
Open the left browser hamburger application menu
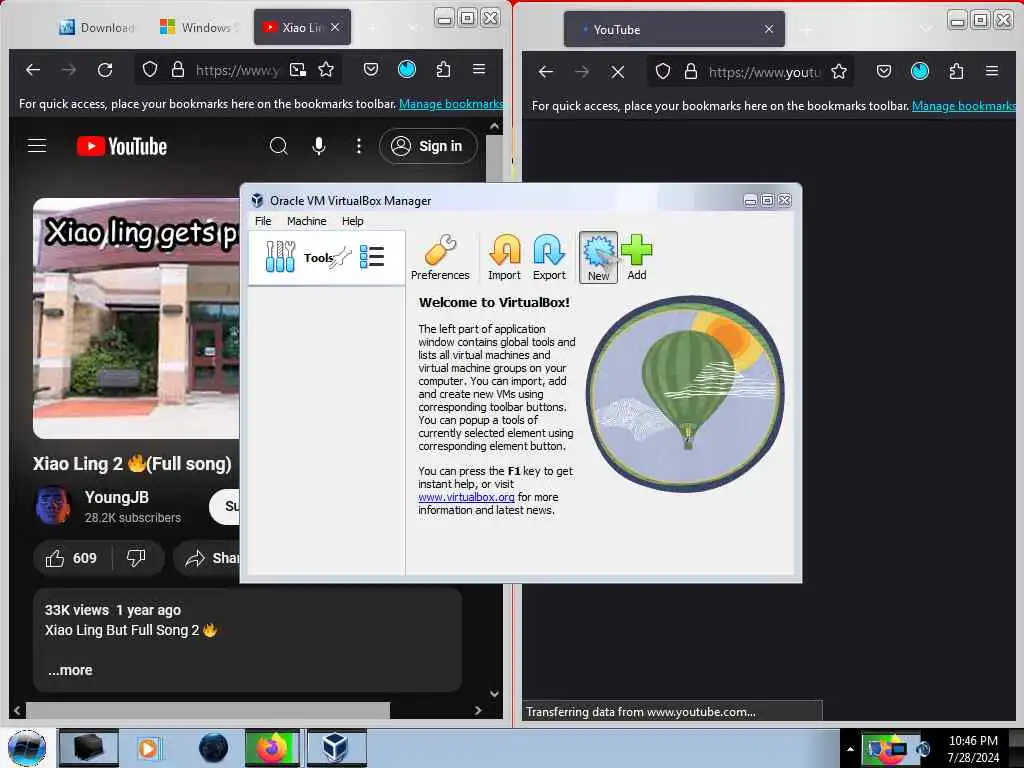479,69
